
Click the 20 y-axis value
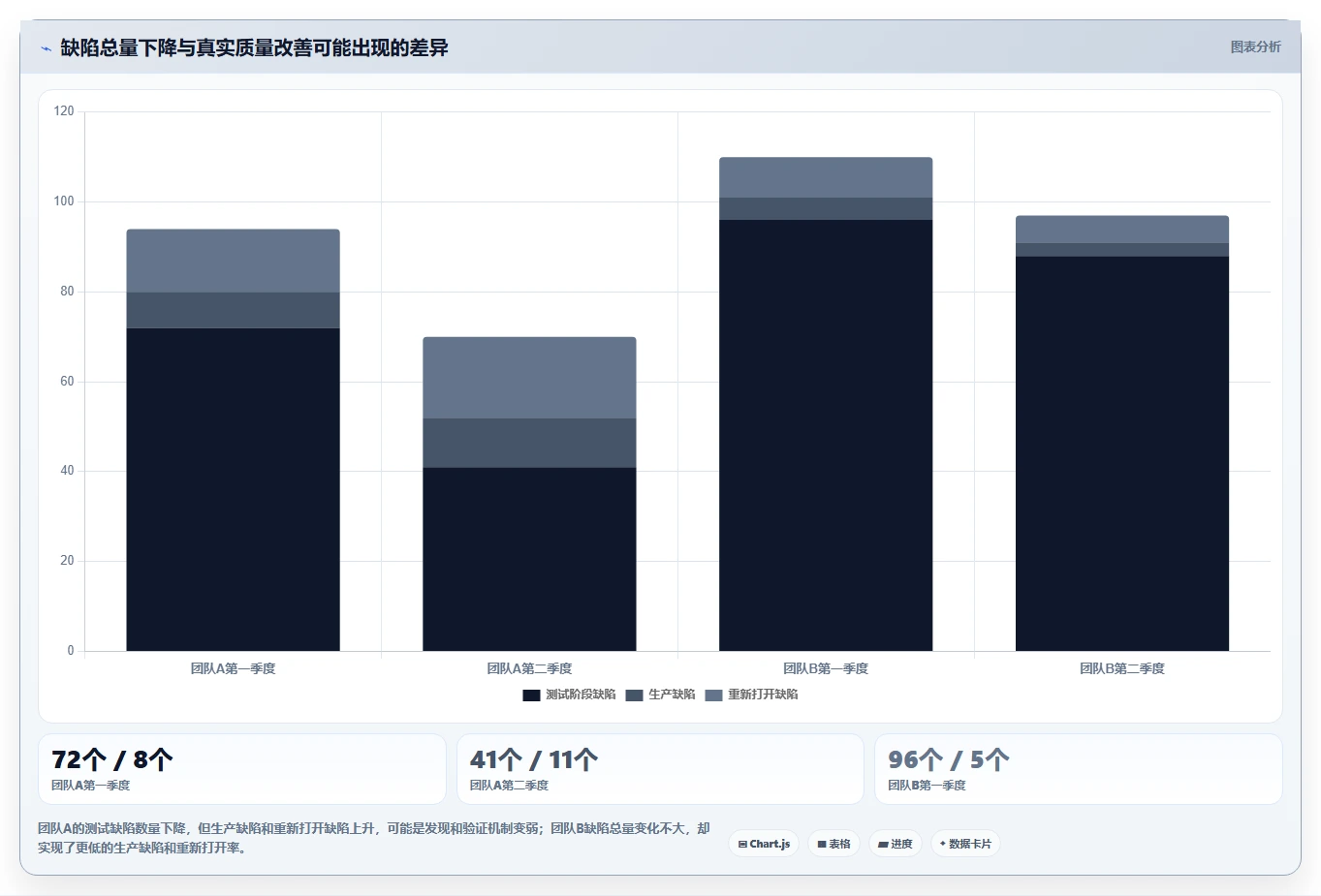click(67, 561)
